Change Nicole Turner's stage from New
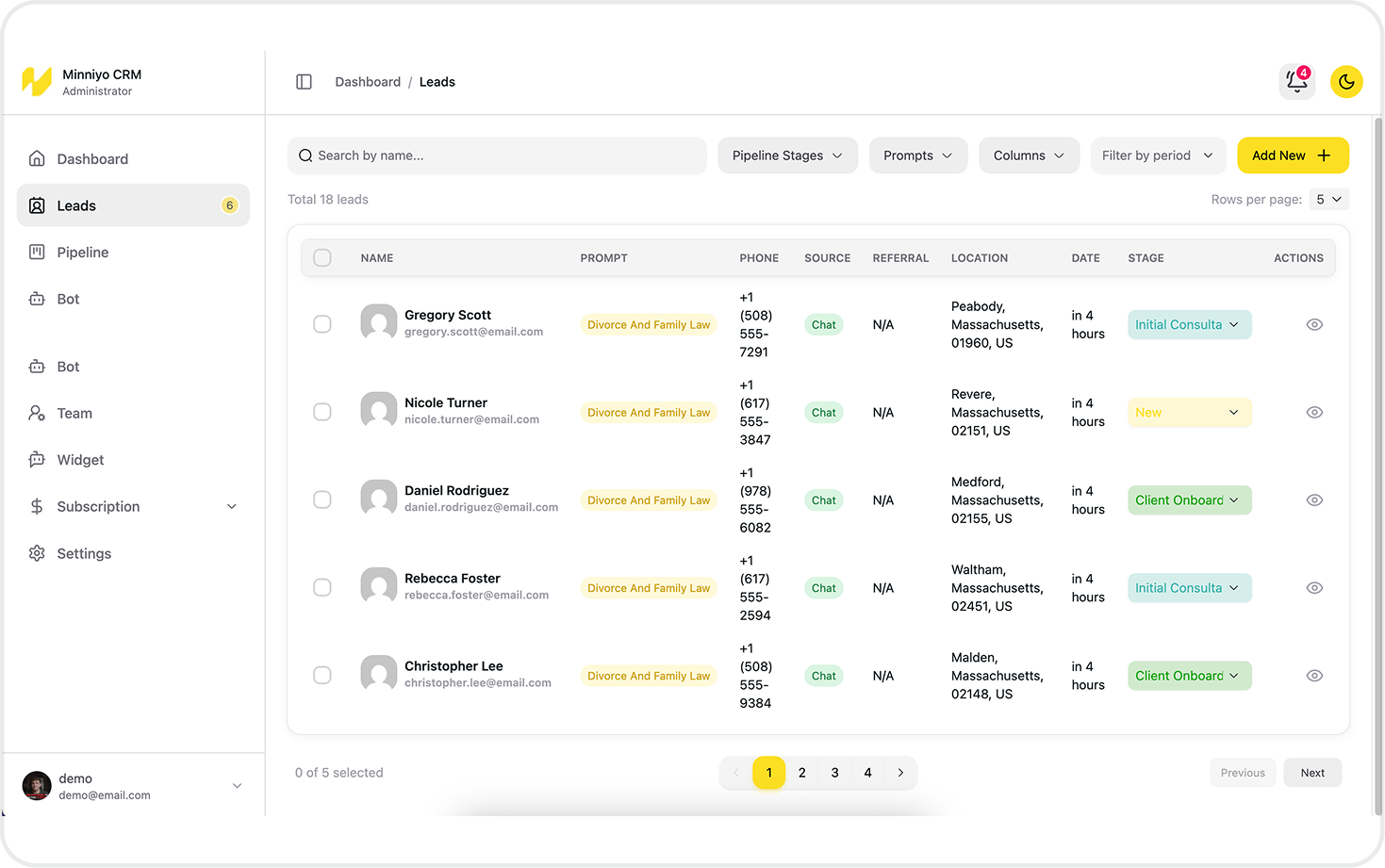Viewport: 1385px width, 868px height. (x=1189, y=413)
